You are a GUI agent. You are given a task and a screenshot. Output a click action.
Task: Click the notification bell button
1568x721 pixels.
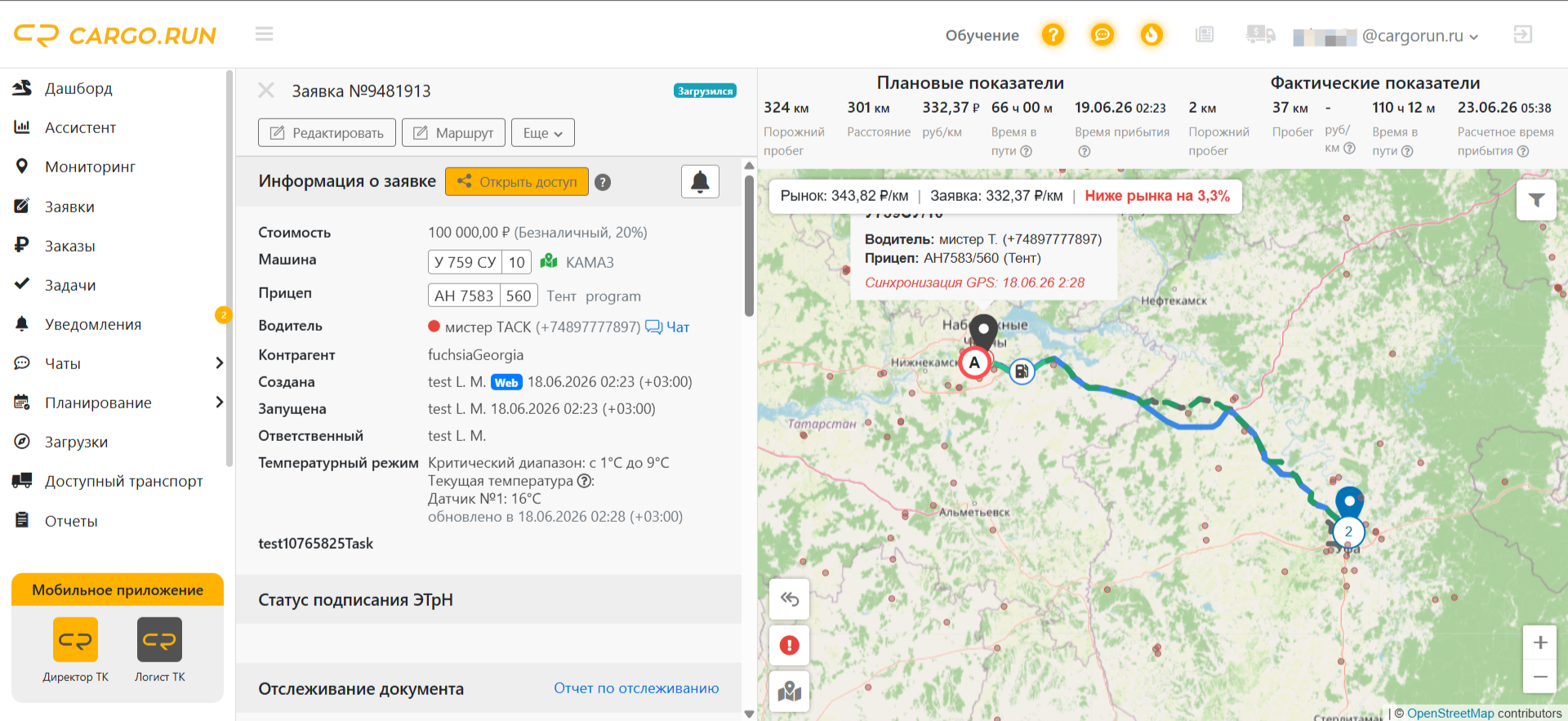click(x=700, y=181)
